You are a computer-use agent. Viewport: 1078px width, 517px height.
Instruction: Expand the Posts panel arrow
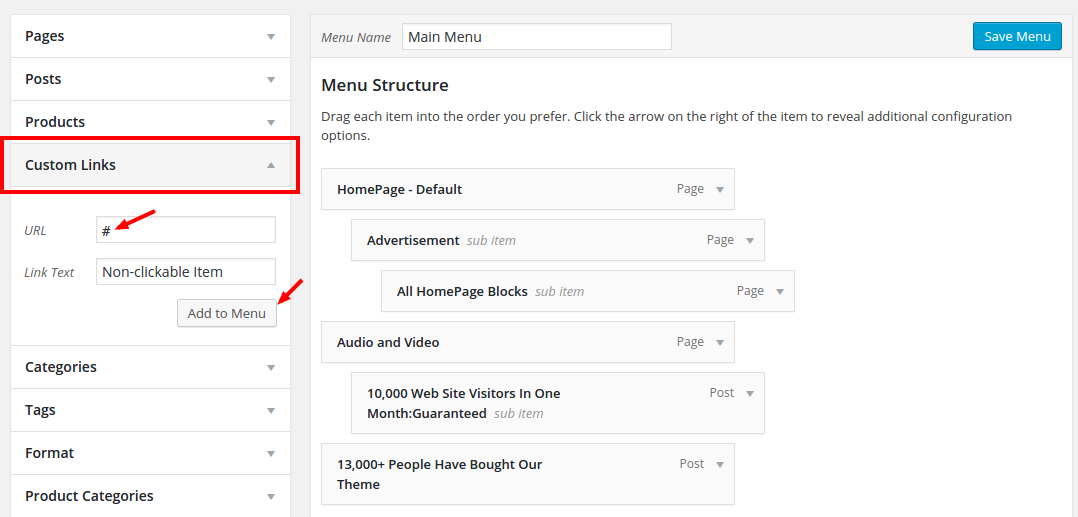(271, 80)
